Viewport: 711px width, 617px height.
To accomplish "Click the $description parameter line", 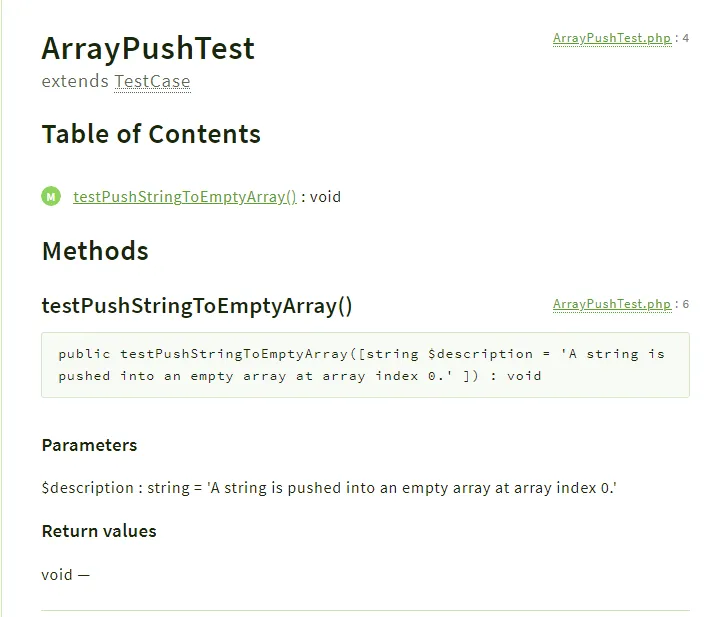I will [x=329, y=488].
